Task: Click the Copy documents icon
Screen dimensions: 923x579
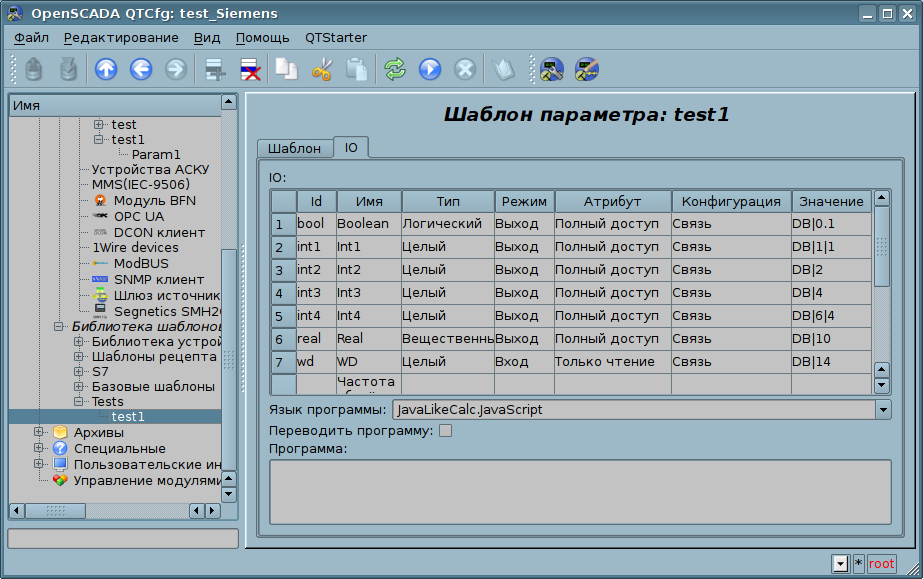Action: pyautogui.click(x=287, y=69)
